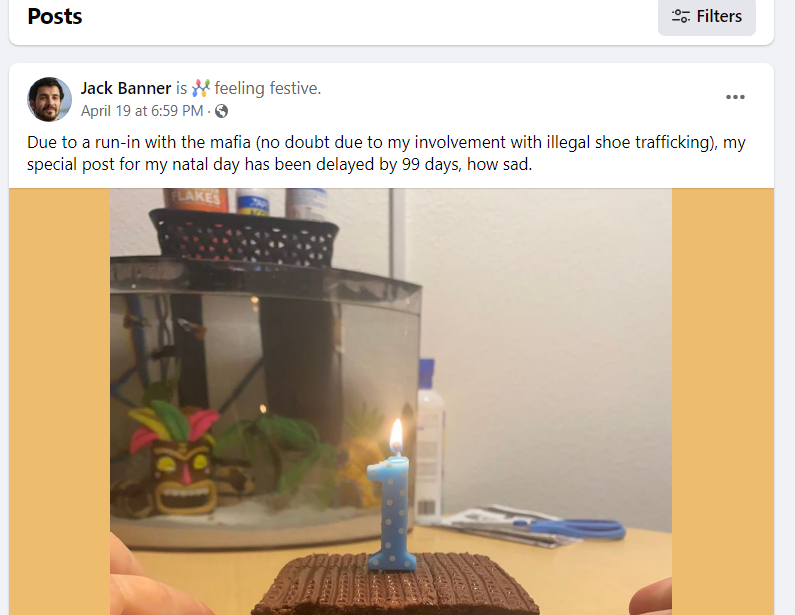Click the public globe audience icon
The width and height of the screenshot is (795, 615).
[222, 111]
